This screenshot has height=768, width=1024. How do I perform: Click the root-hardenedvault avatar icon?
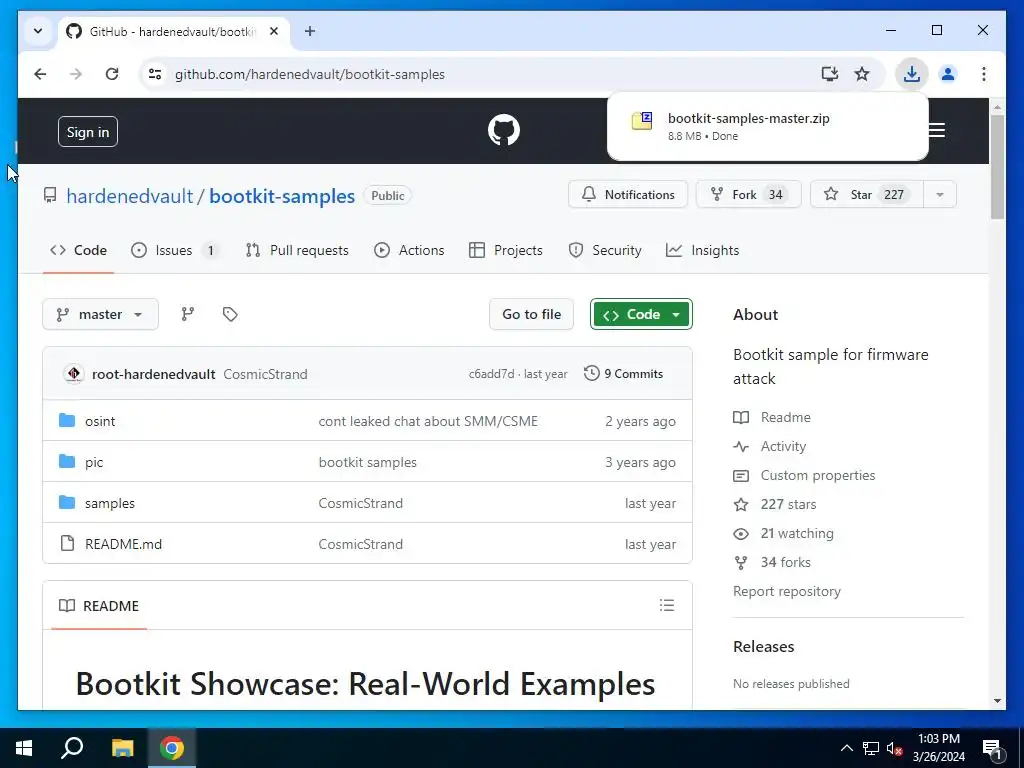pyautogui.click(x=74, y=374)
